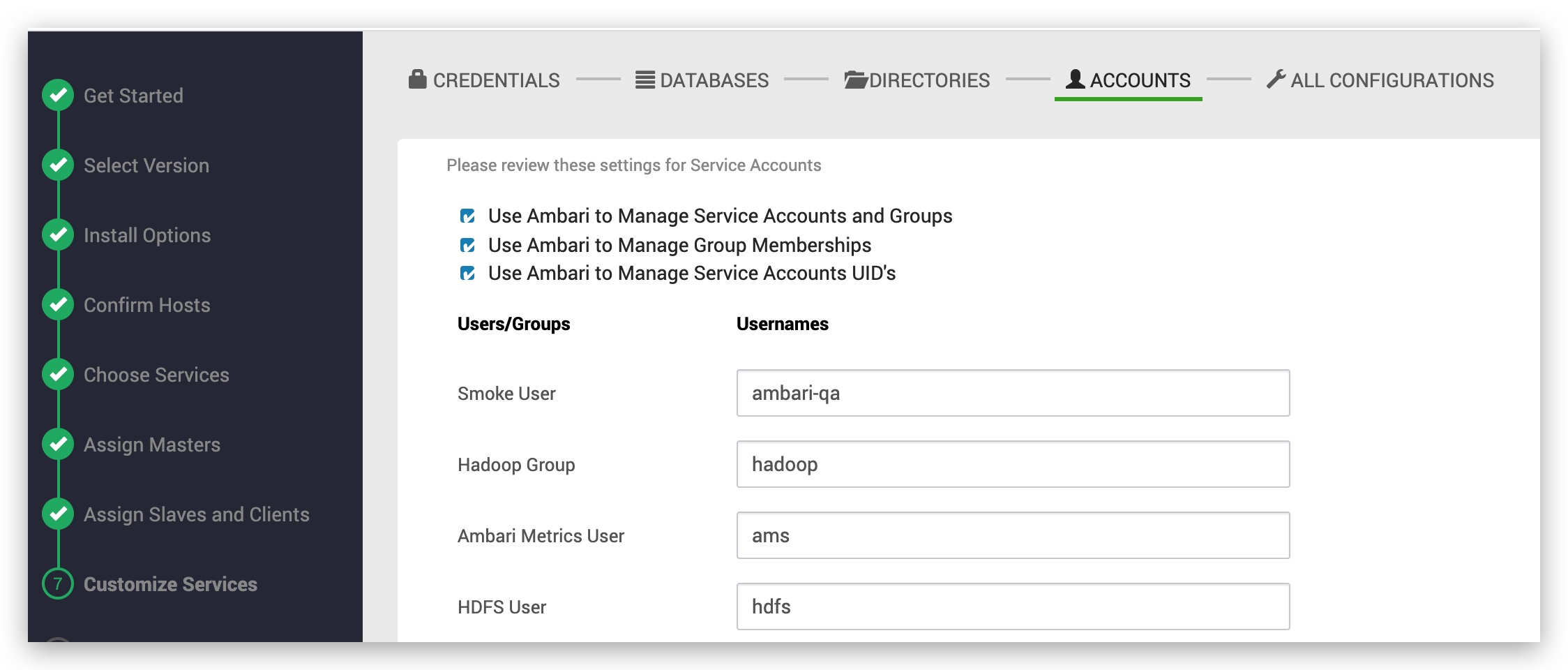Image resolution: width=1568 pixels, height=670 pixels.
Task: Click 'Please review these settings' text
Action: tap(633, 165)
